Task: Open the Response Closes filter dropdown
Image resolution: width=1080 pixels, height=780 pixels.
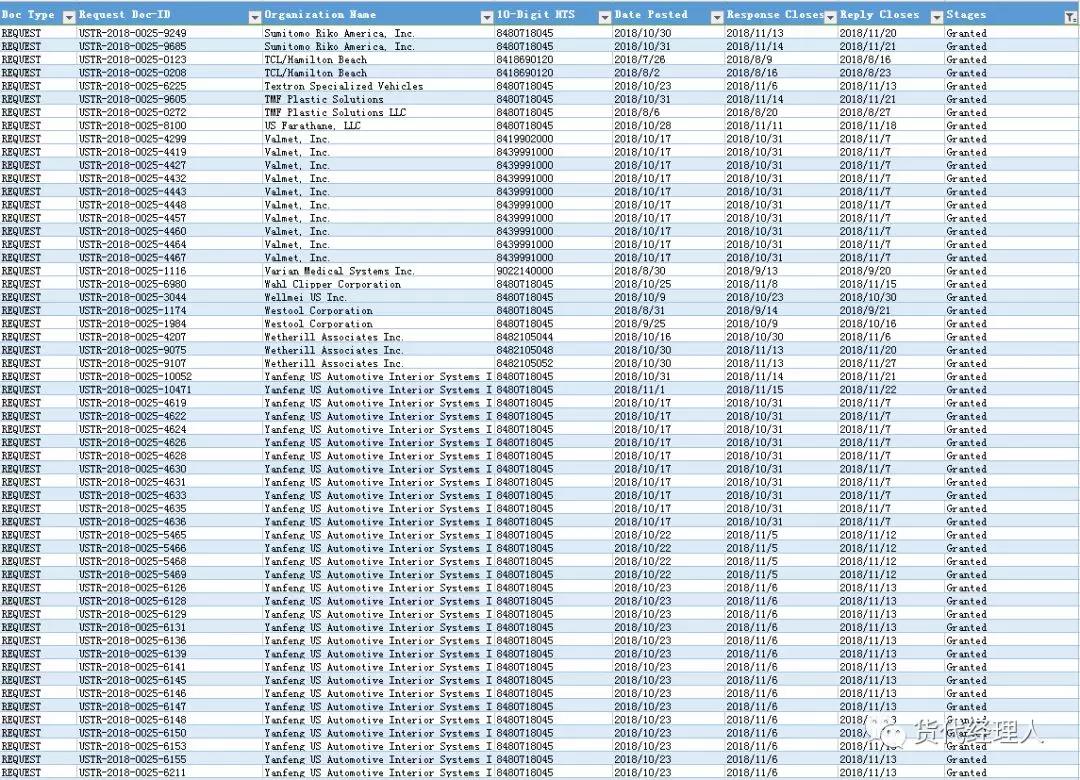Action: tap(830, 17)
